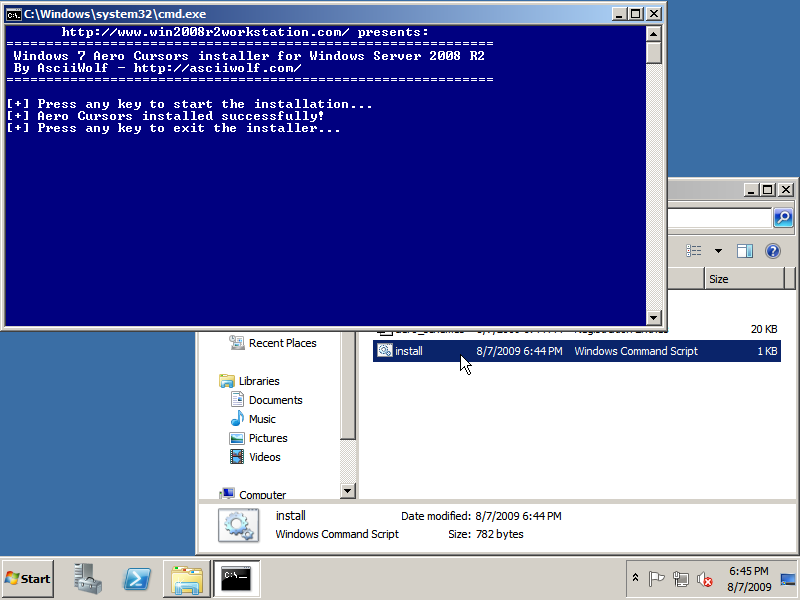
Task: Launch Windows PowerShell from the taskbar
Action: coord(137,579)
